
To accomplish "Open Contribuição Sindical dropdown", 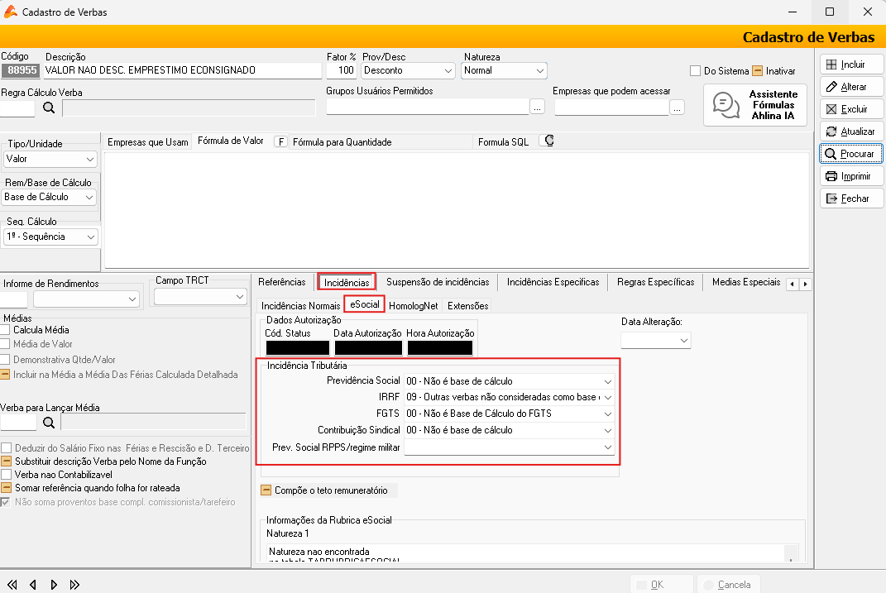I will [509, 430].
